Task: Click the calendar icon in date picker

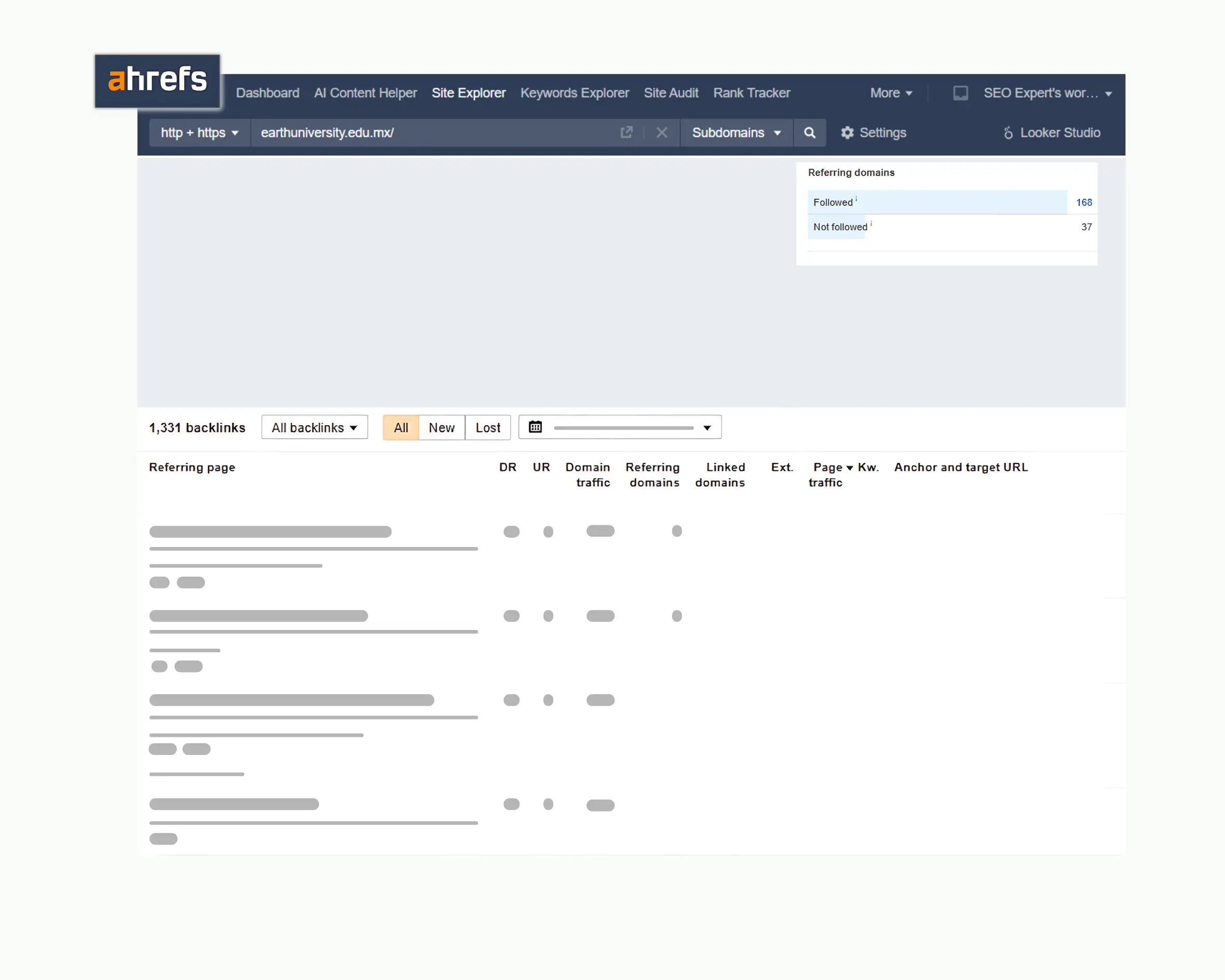Action: (x=535, y=427)
